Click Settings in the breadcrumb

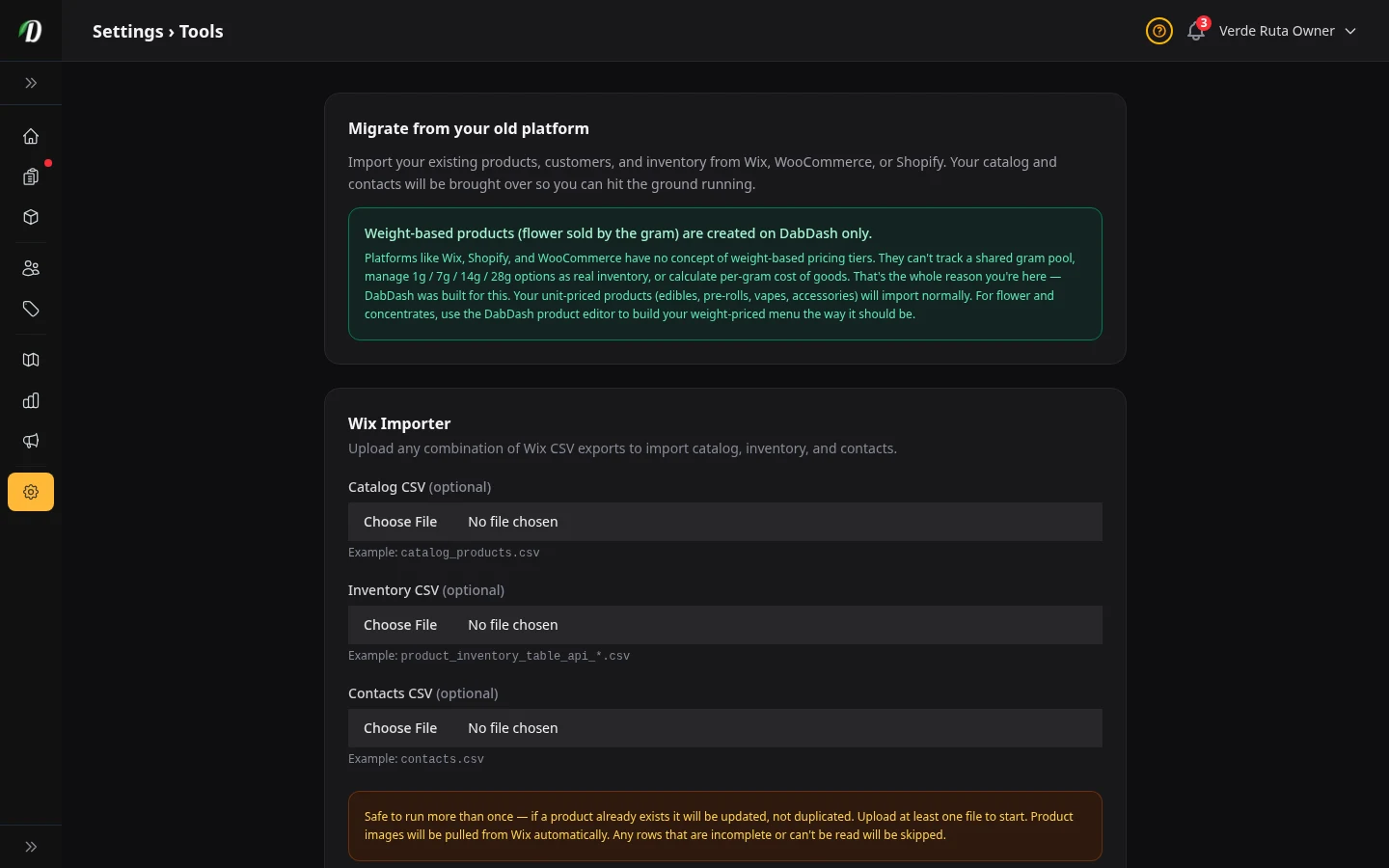click(127, 31)
